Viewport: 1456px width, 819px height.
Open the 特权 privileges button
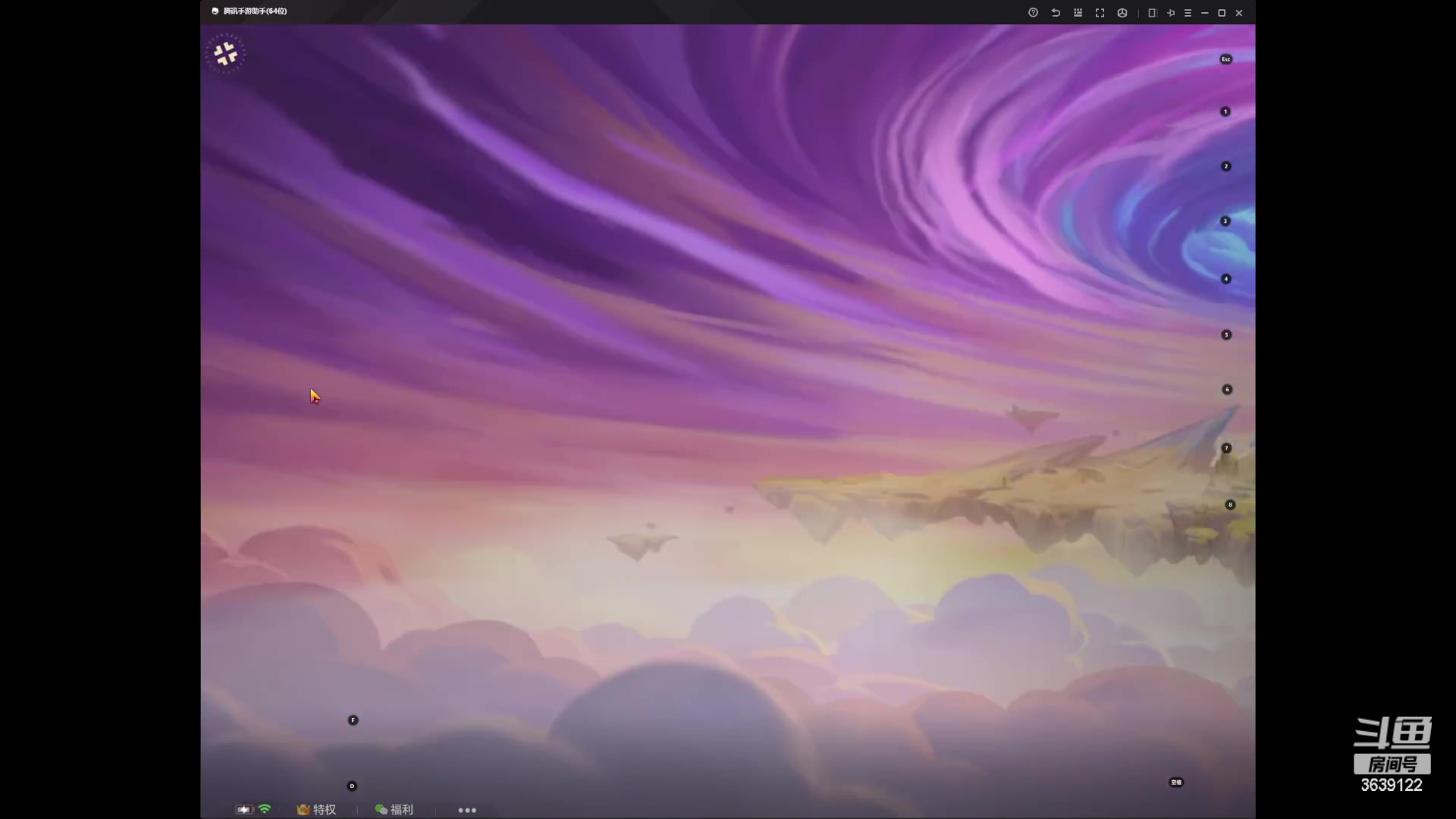coord(317,810)
